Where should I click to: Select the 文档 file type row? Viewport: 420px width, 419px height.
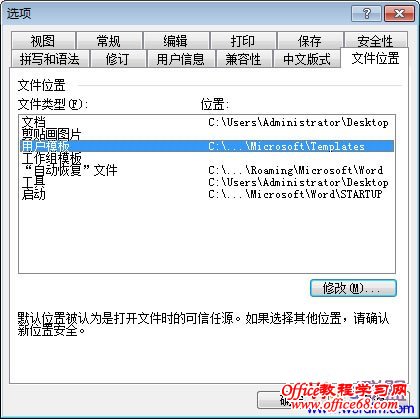(x=207, y=122)
